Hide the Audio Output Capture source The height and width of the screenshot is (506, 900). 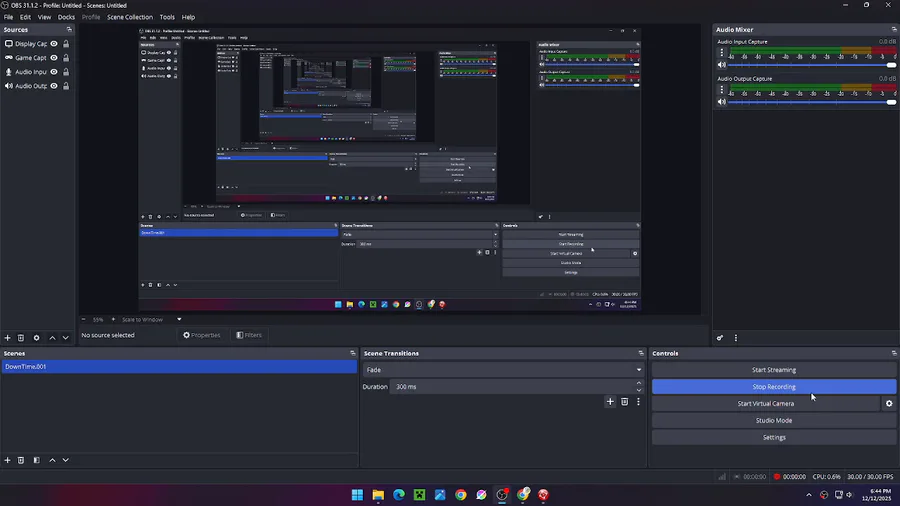click(54, 85)
